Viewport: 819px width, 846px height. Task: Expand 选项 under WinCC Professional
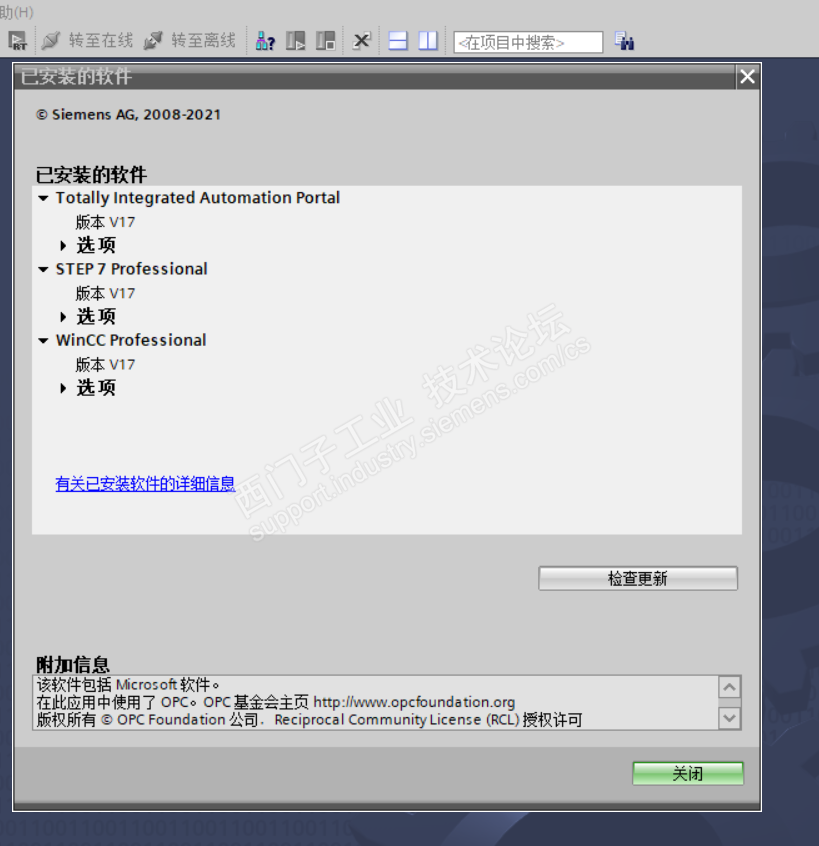tap(63, 388)
